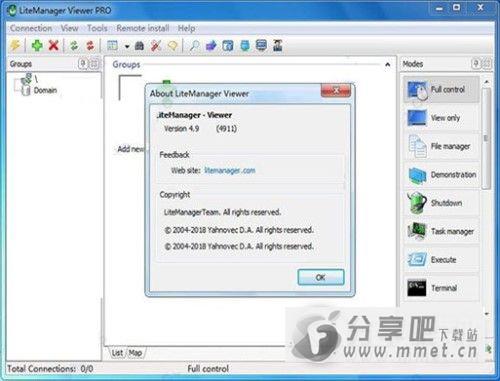Screen dimensions: 500x381
Task: Select the Terminal mode
Action: point(441,288)
